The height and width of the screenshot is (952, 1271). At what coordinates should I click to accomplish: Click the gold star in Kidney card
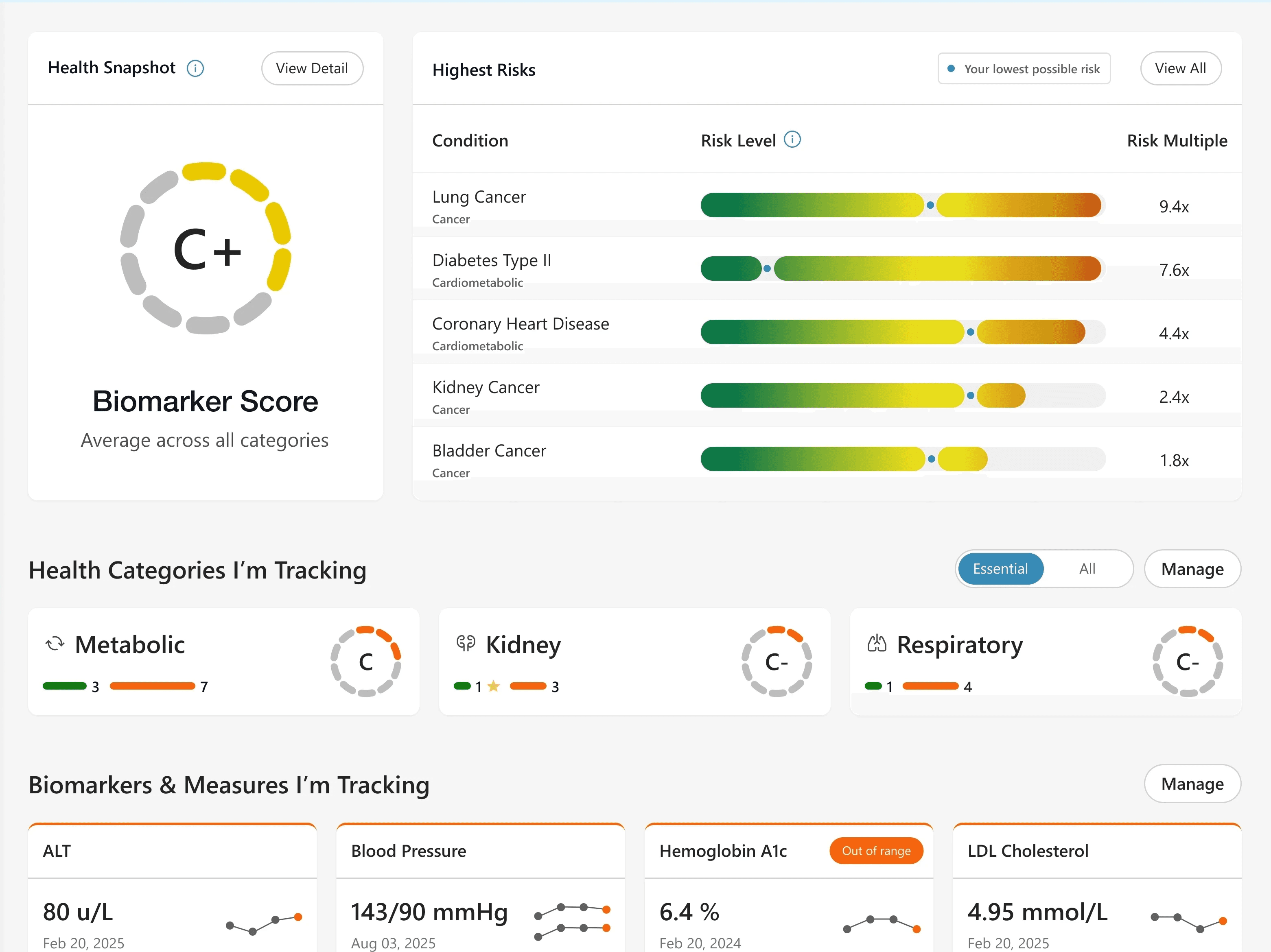pyautogui.click(x=493, y=686)
